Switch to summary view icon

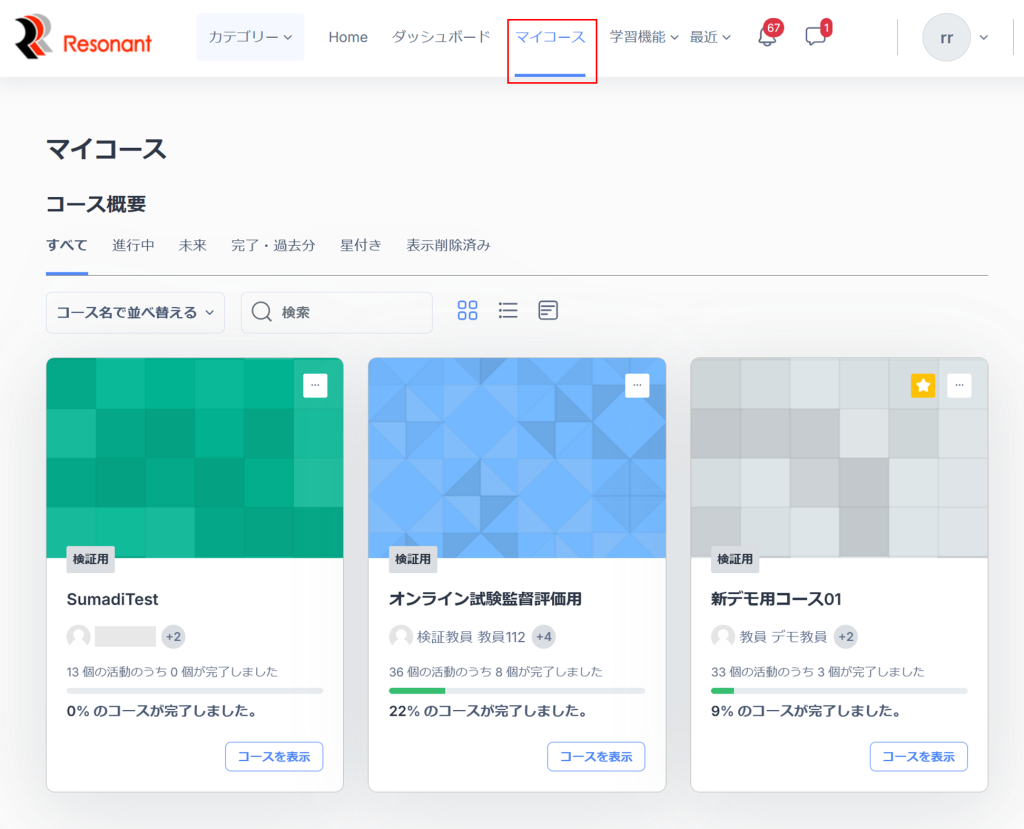click(548, 311)
